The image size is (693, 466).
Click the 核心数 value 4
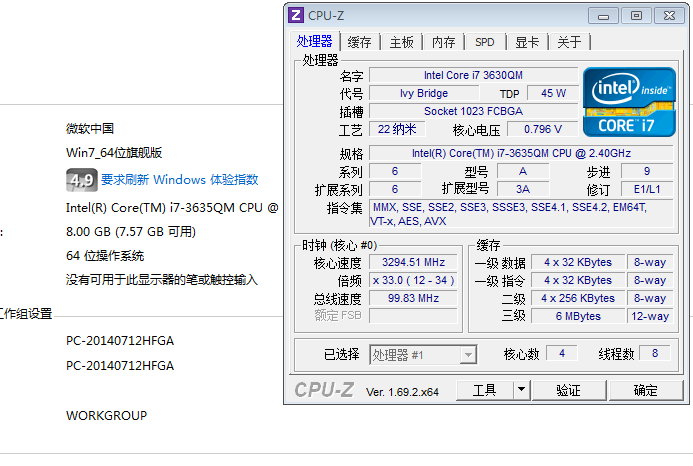click(562, 353)
